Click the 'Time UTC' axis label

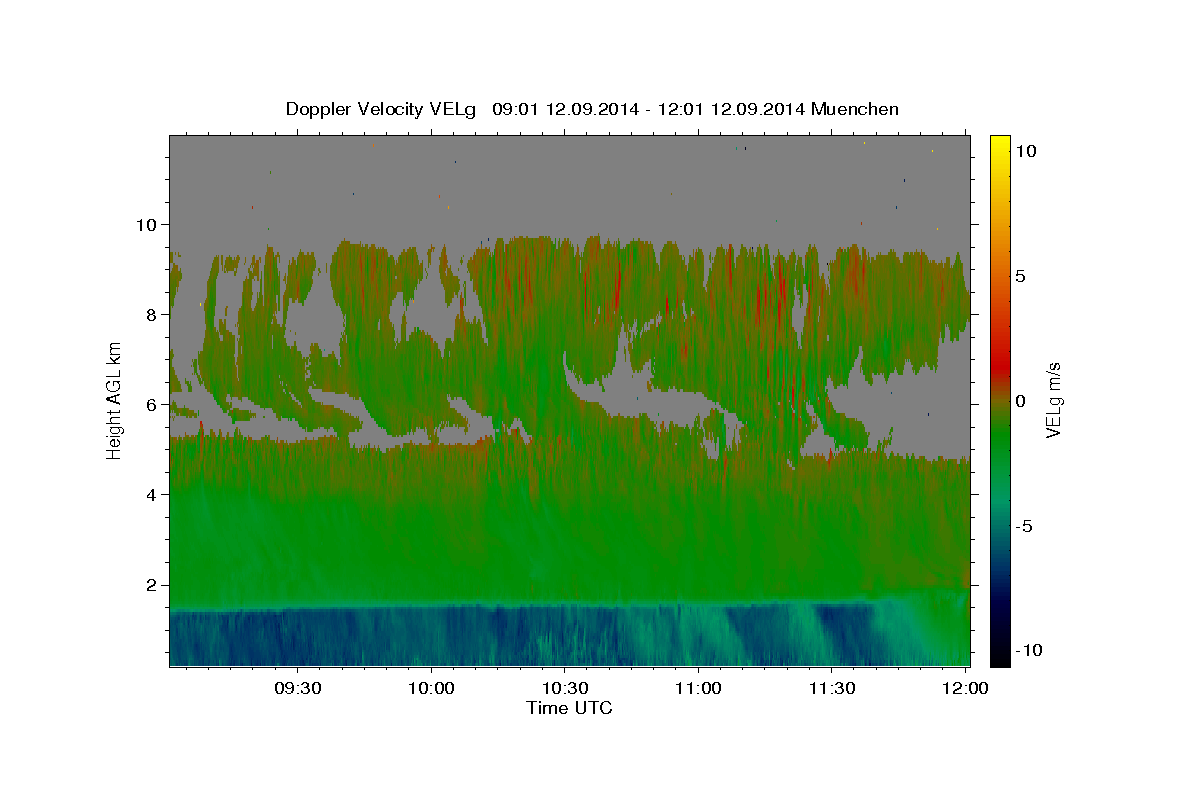tap(569, 708)
